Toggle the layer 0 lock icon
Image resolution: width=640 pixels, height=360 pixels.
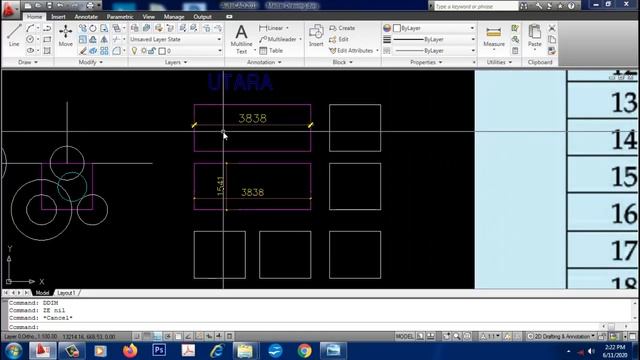[x=152, y=51]
